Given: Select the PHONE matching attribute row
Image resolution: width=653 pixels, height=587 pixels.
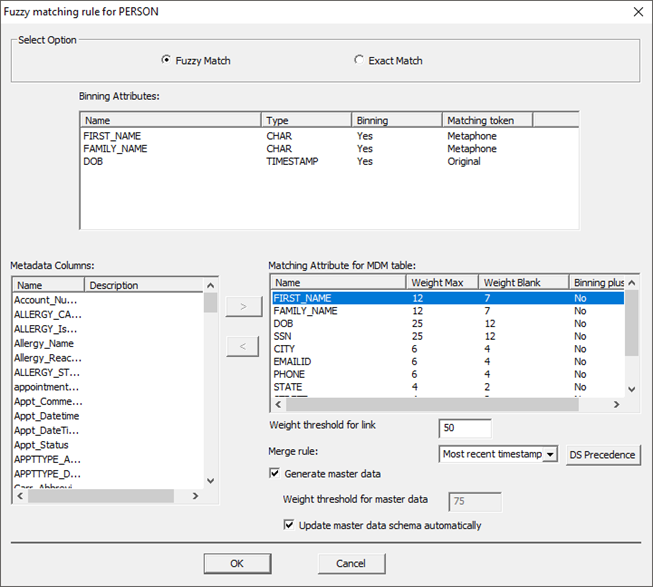Looking at the screenshot, I should point(448,374).
